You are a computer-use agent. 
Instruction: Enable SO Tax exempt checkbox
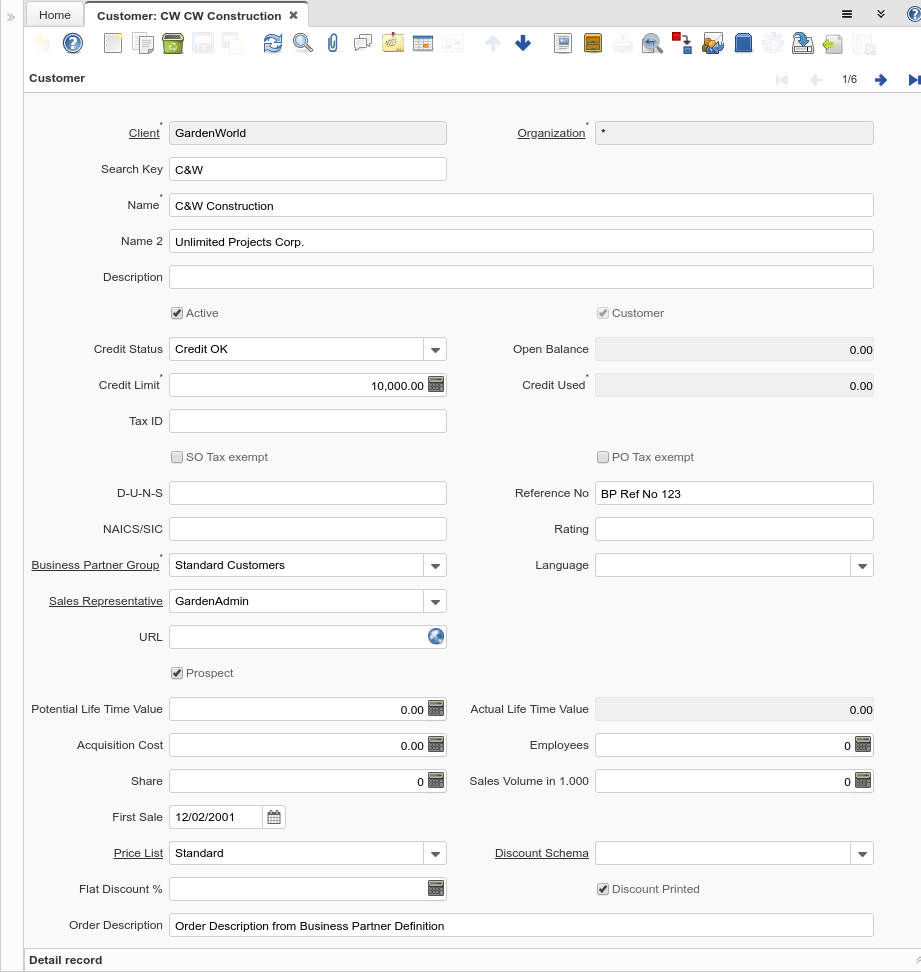pos(177,457)
